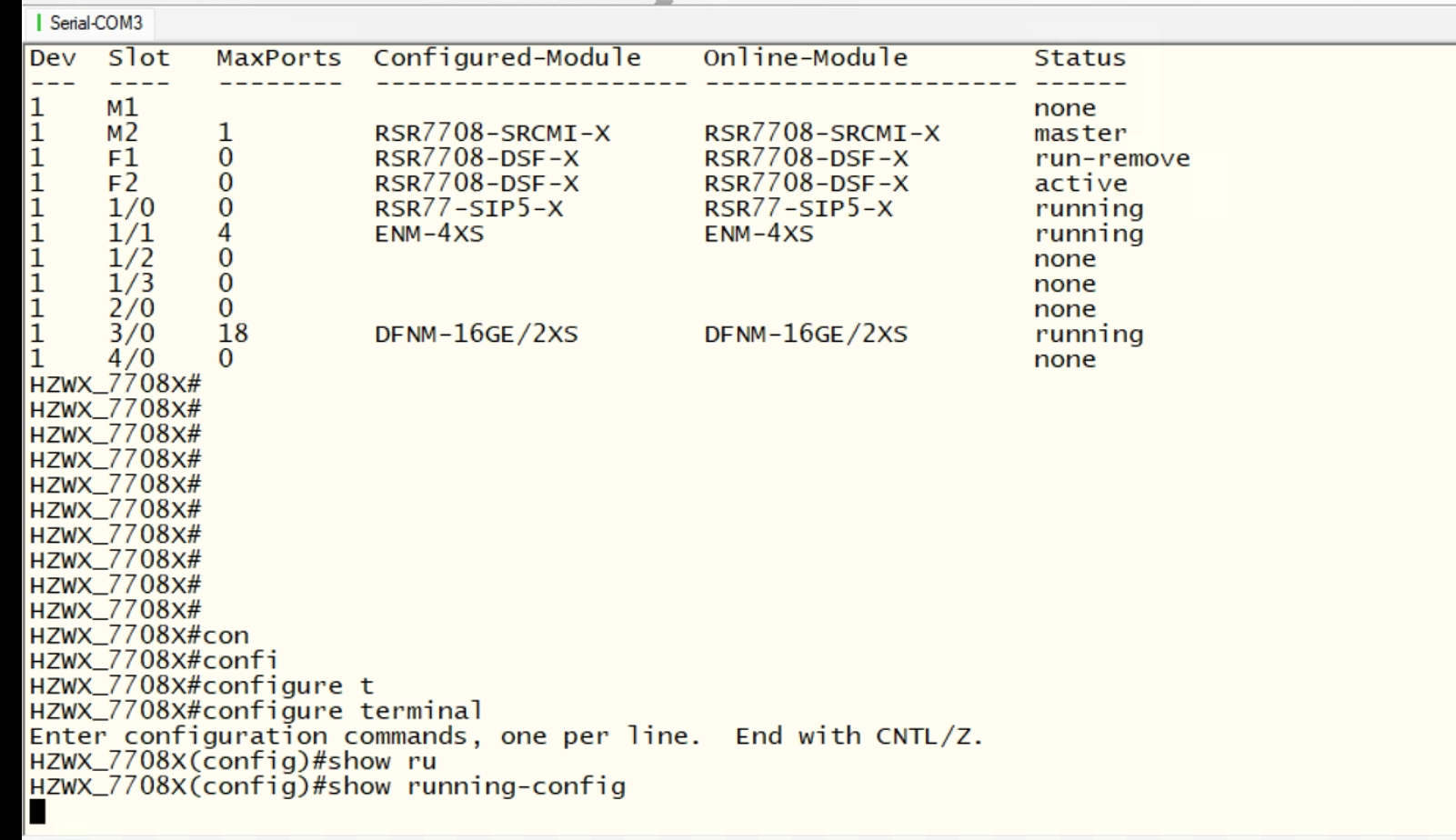Click the Configured-Module column header
Screen dimensions: 1456x840
(x=507, y=58)
